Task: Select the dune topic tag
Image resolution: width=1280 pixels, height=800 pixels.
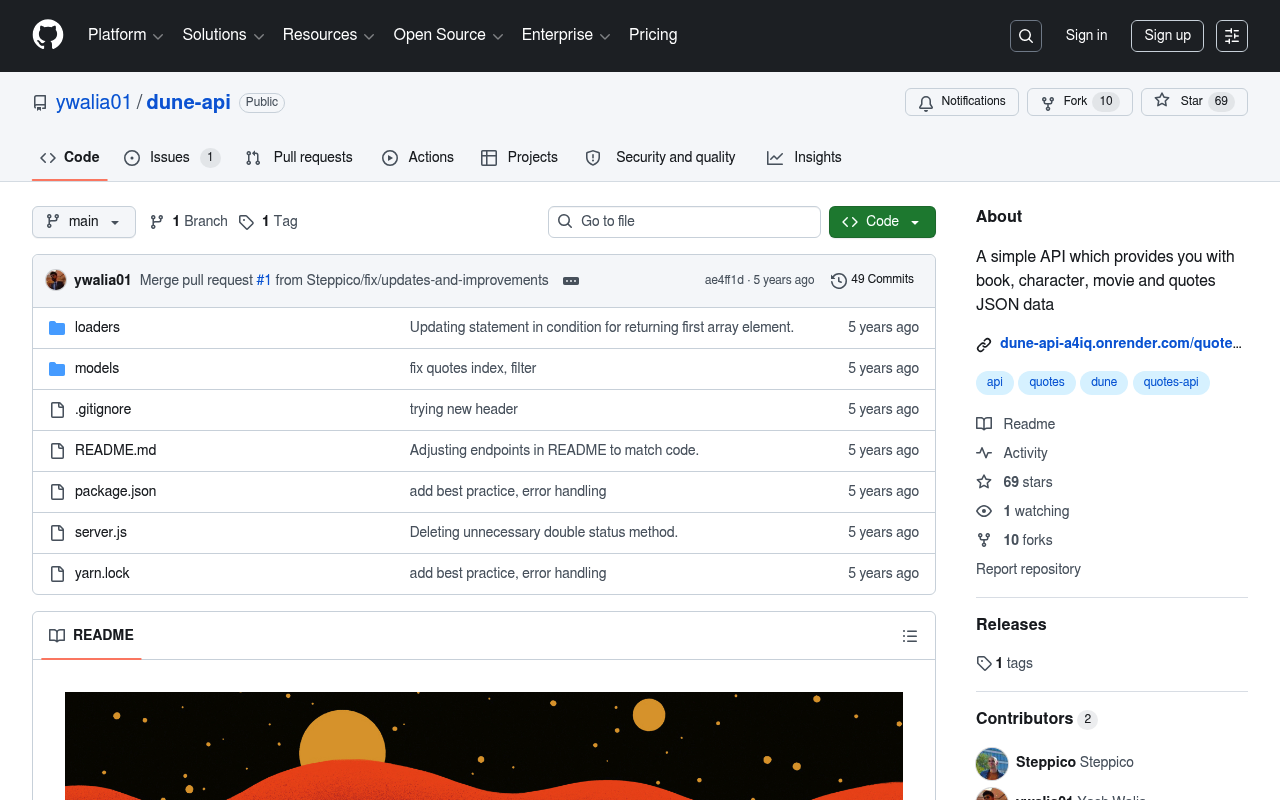Action: pyautogui.click(x=1104, y=383)
